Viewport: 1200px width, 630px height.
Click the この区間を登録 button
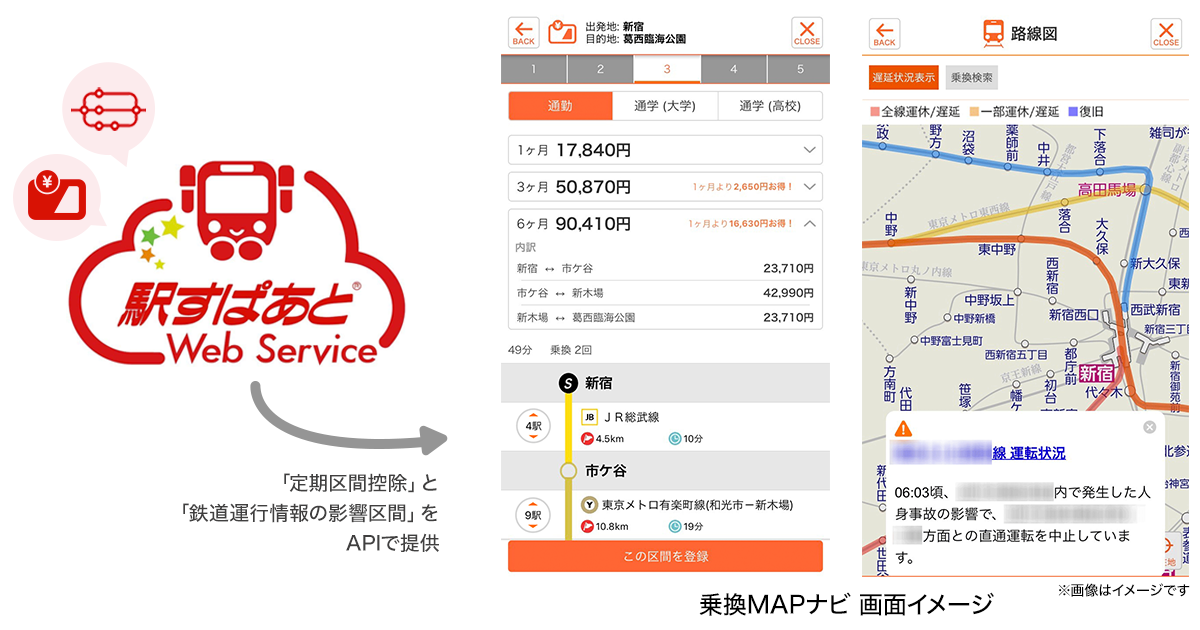pos(665,556)
